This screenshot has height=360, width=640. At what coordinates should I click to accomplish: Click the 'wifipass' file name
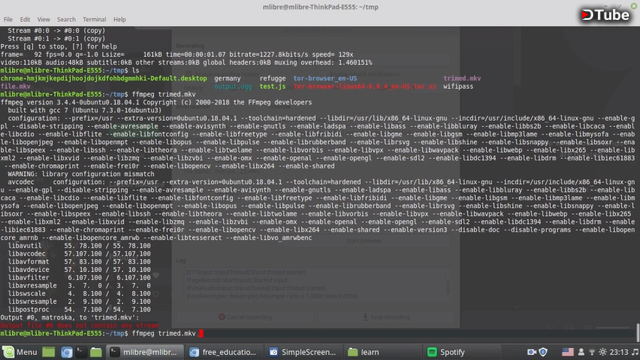458,87
